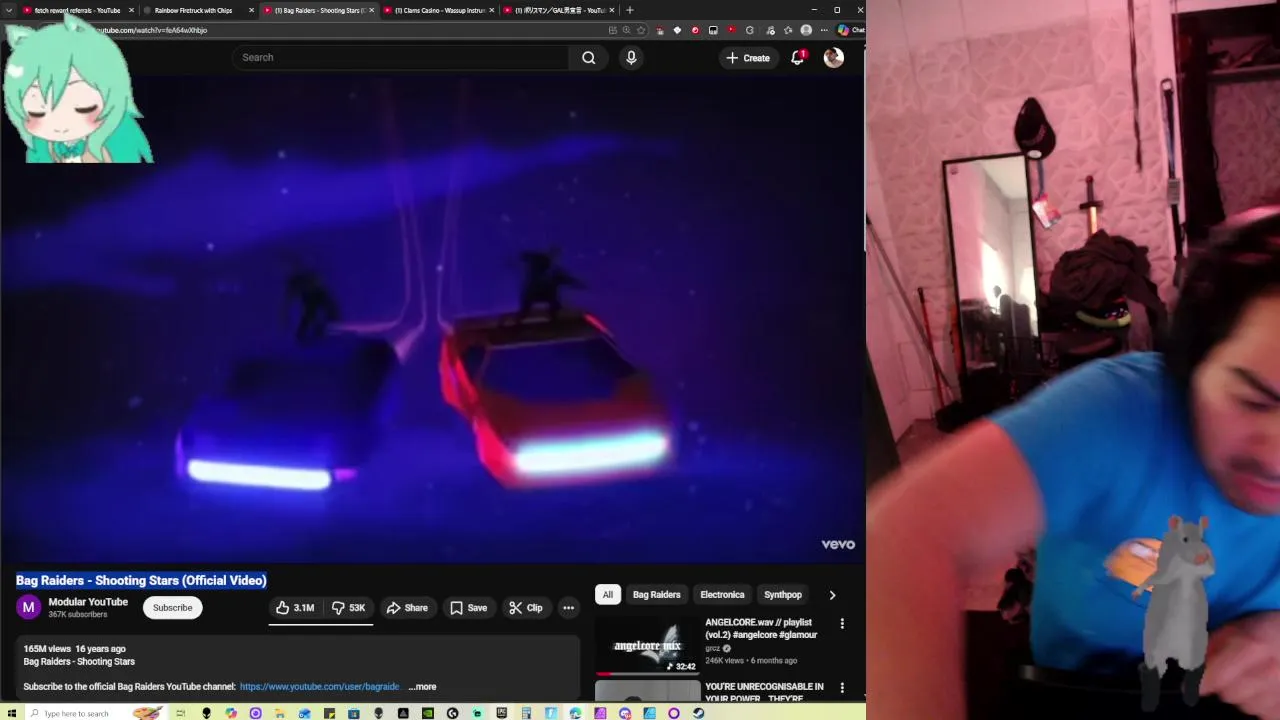Open the browser three-dot menu
Image resolution: width=1280 pixels, height=720 pixels.
(824, 30)
